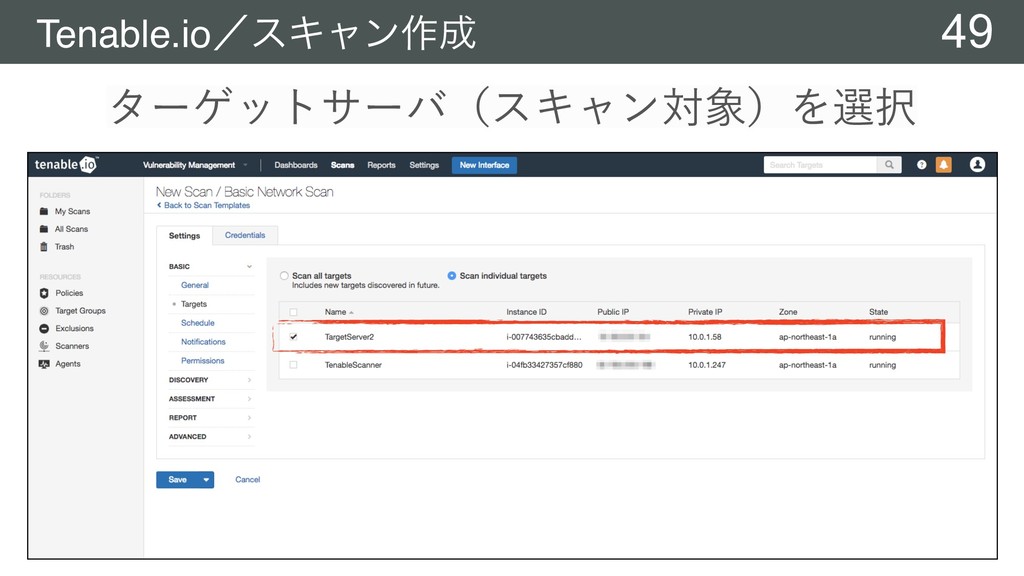Open Vulnerability Management dropdown
The height and width of the screenshot is (576, 1024).
coord(195,165)
